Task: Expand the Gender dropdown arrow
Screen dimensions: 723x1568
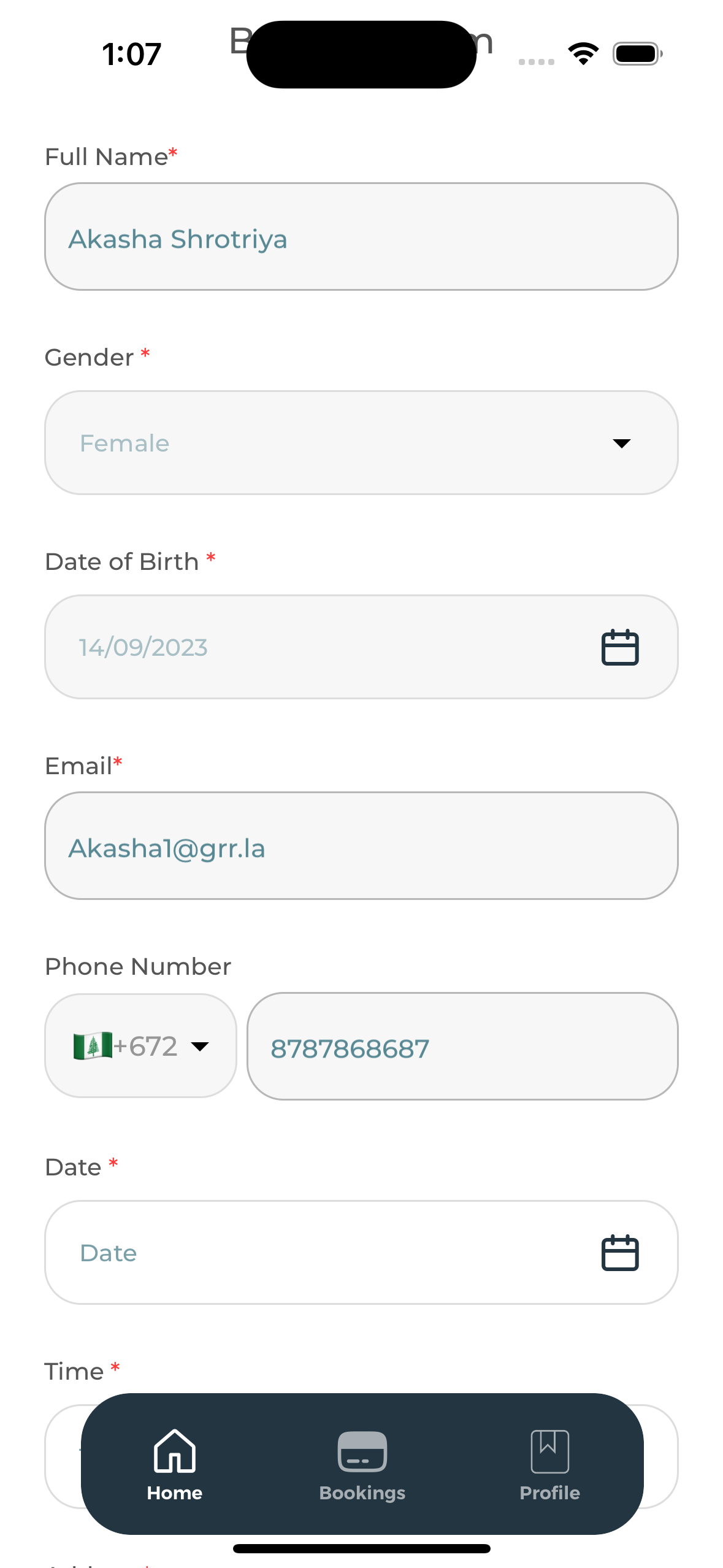Action: click(621, 444)
